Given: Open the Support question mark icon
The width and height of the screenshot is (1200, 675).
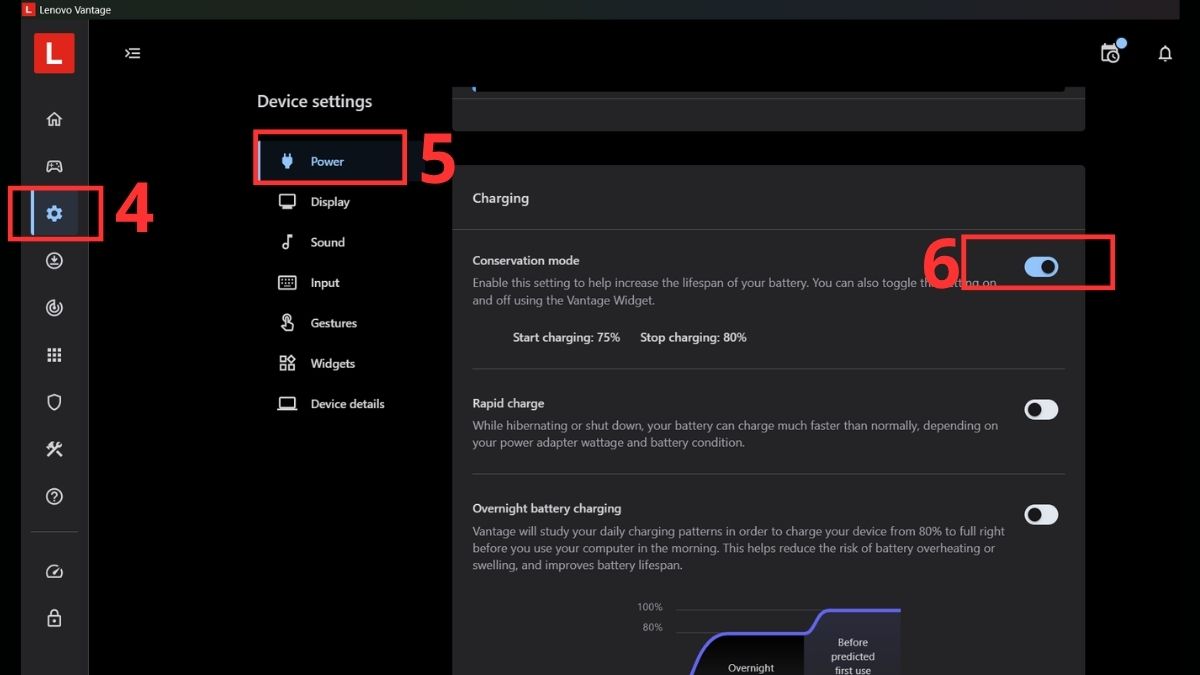Looking at the screenshot, I should coord(54,496).
